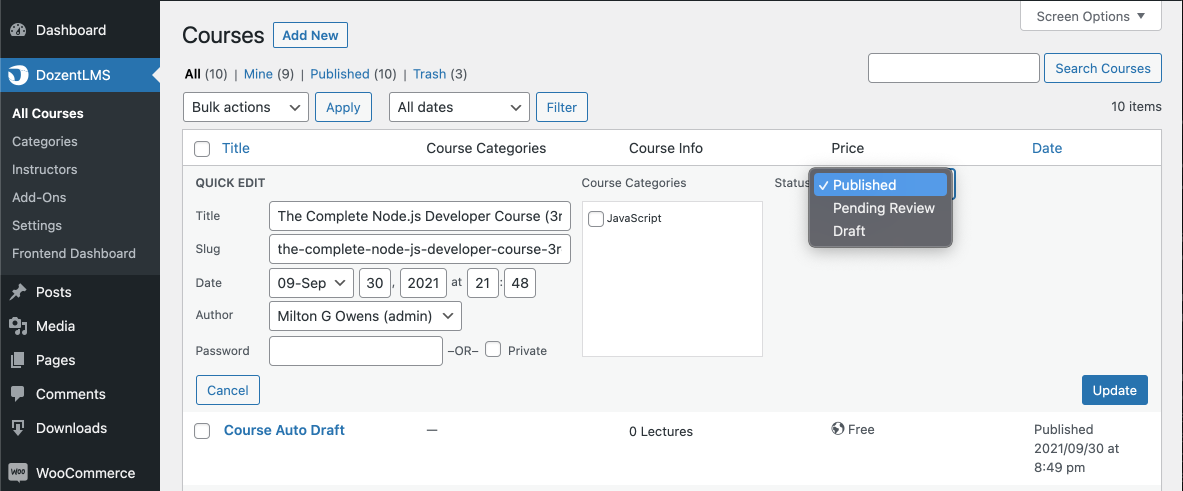This screenshot has width=1183, height=491.
Task: Click the Search Courses button
Action: [x=1102, y=68]
